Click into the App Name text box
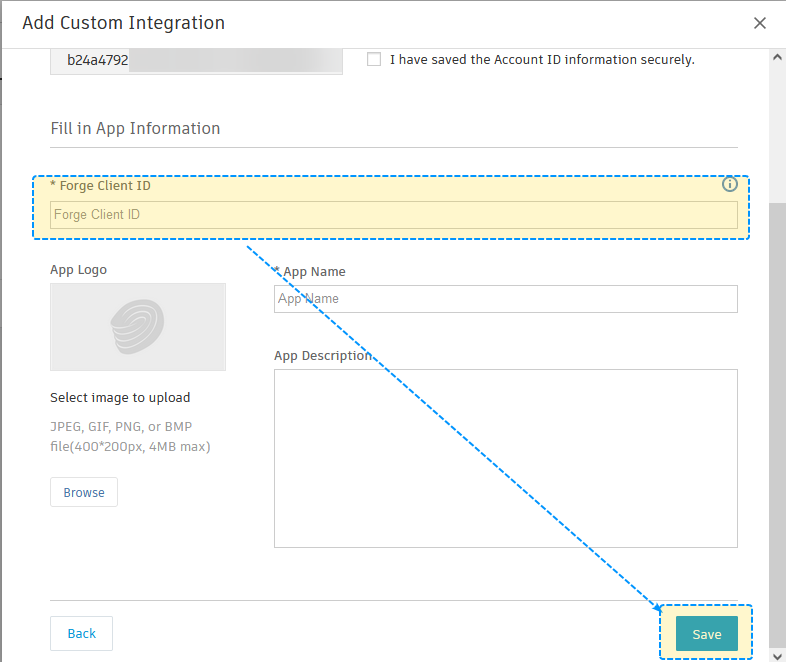The image size is (786, 662). tap(505, 299)
